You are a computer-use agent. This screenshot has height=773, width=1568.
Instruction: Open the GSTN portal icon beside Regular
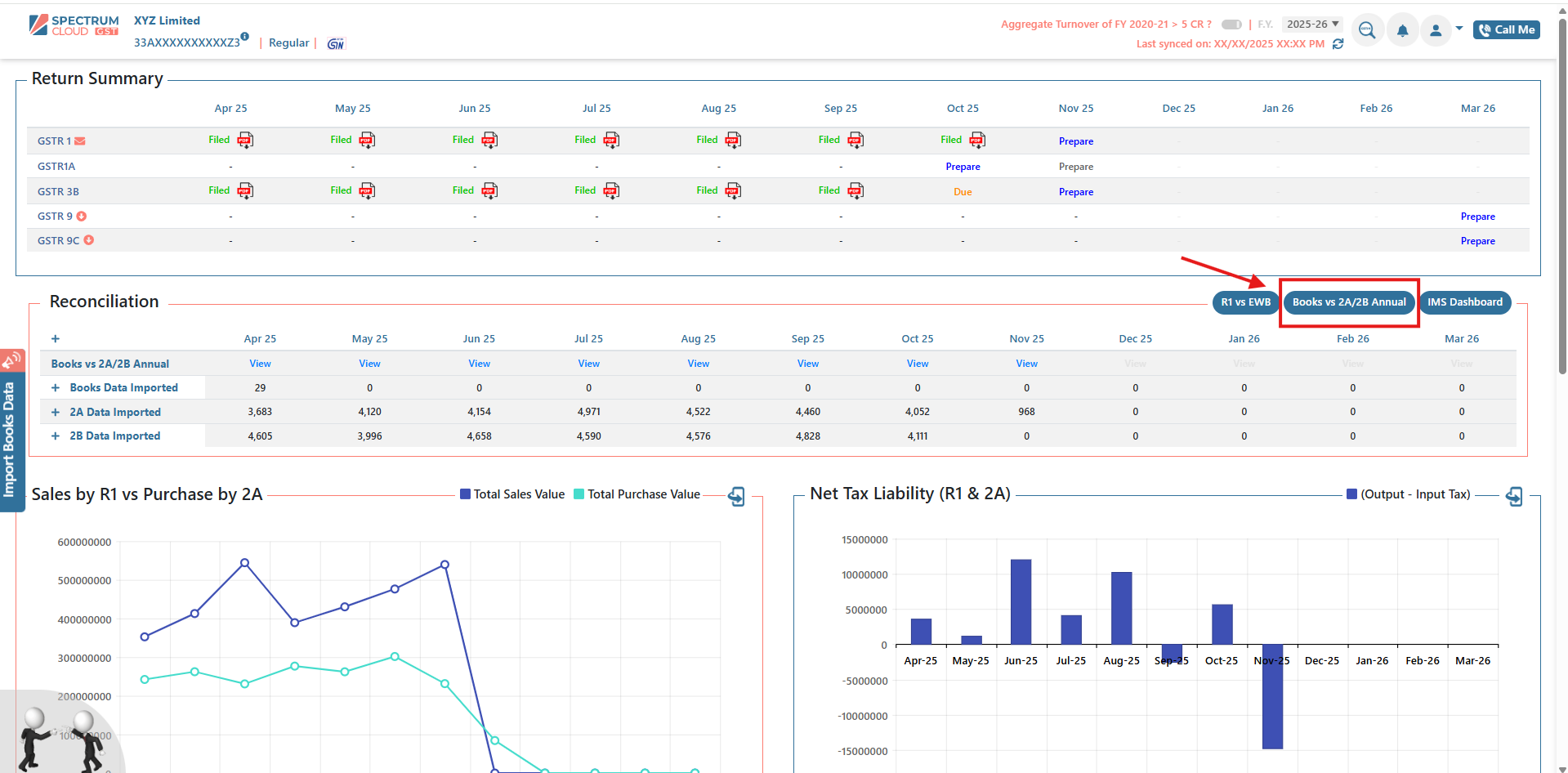coord(336,43)
